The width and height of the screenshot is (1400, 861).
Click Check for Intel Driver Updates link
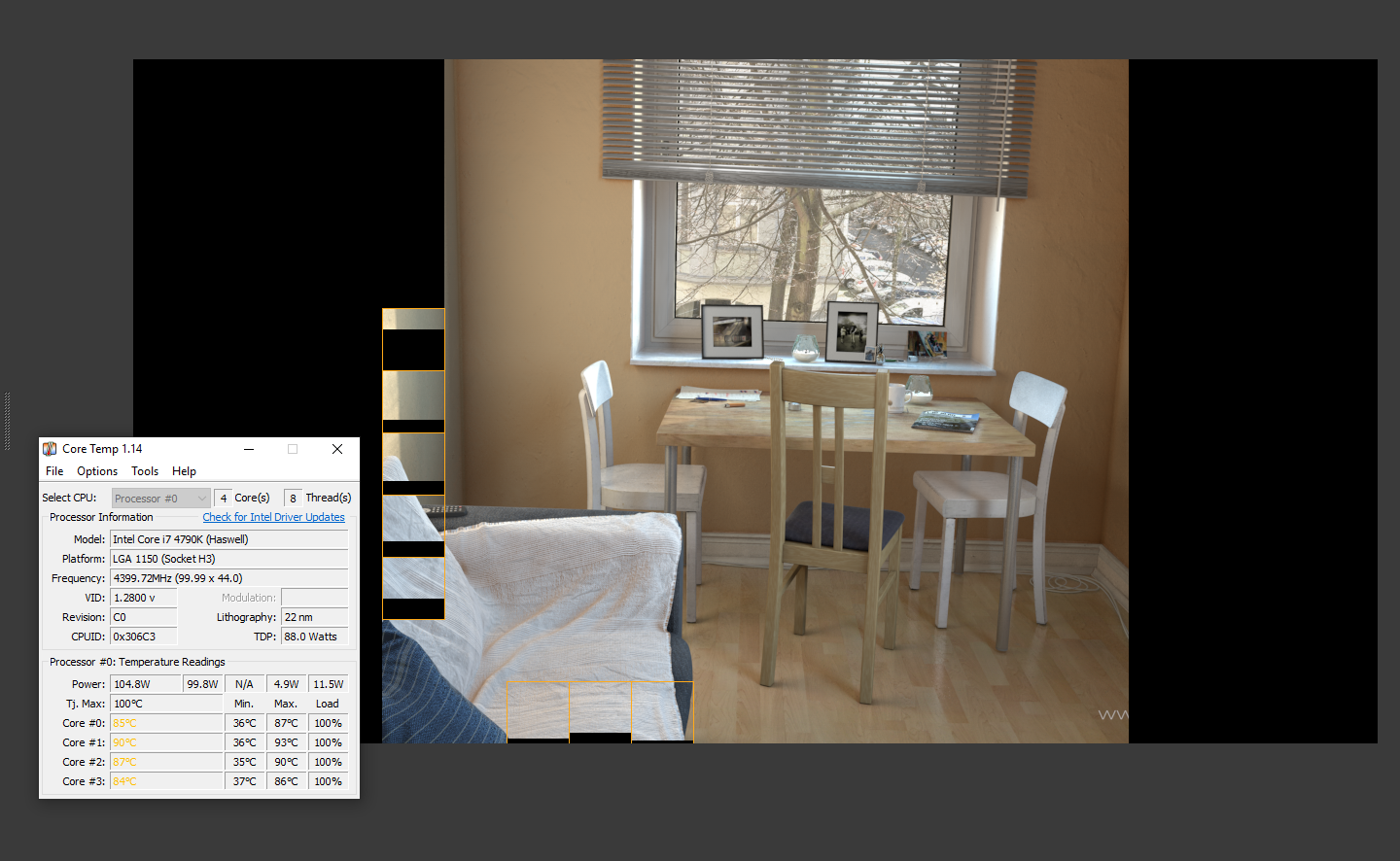coord(273,517)
